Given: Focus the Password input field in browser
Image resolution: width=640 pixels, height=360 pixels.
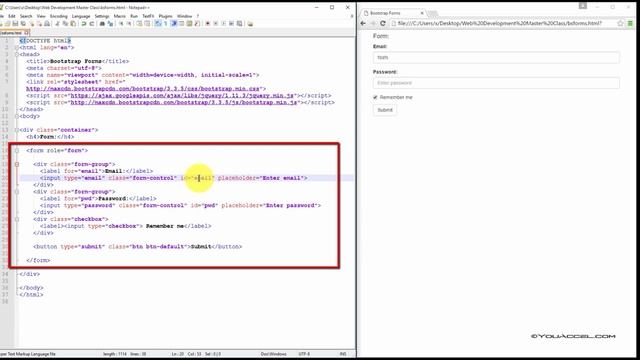Looking at the screenshot, I should 496,83.
